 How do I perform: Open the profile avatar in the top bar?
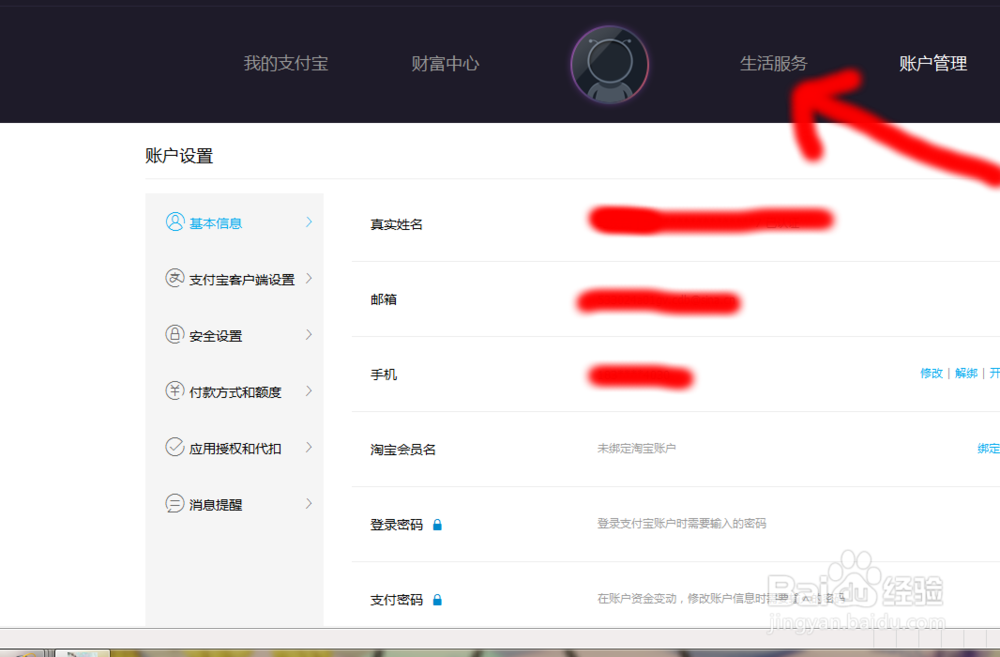(x=610, y=64)
